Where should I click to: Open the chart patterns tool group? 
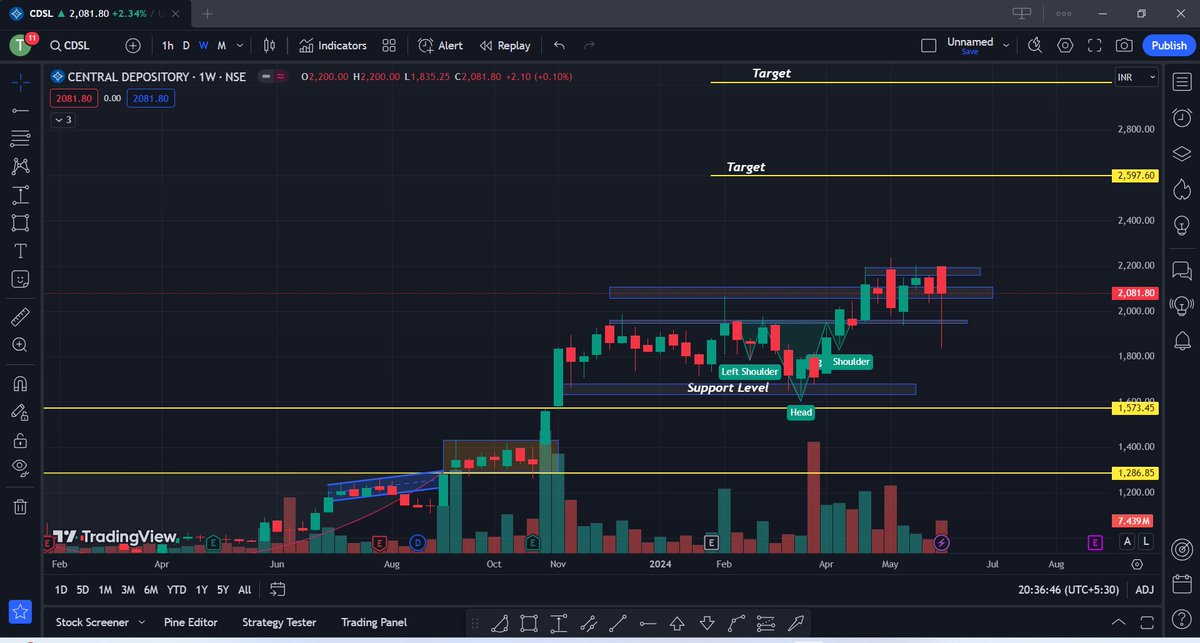tap(20, 166)
